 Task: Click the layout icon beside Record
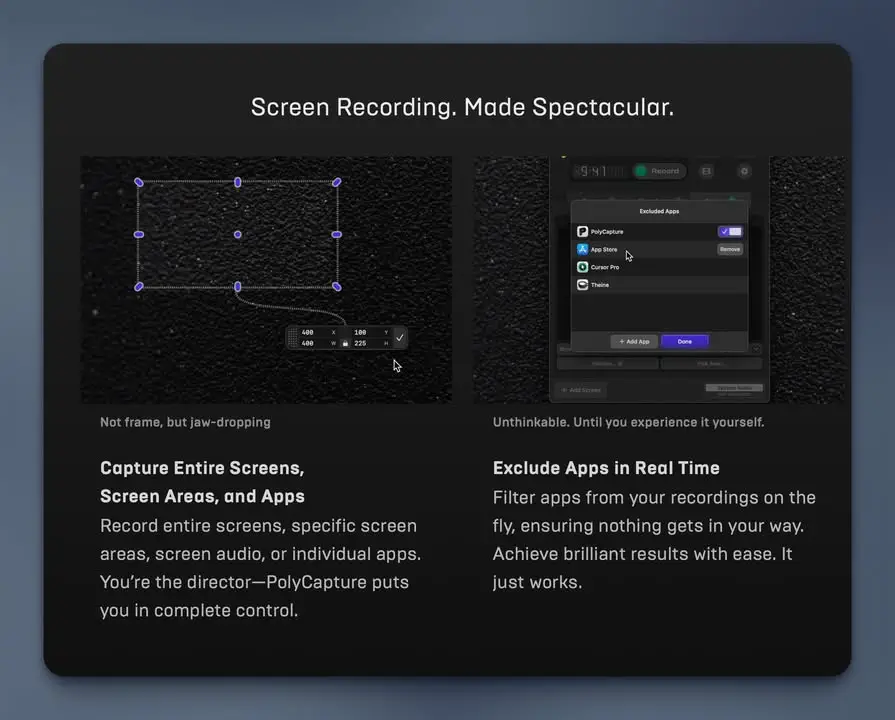click(706, 171)
